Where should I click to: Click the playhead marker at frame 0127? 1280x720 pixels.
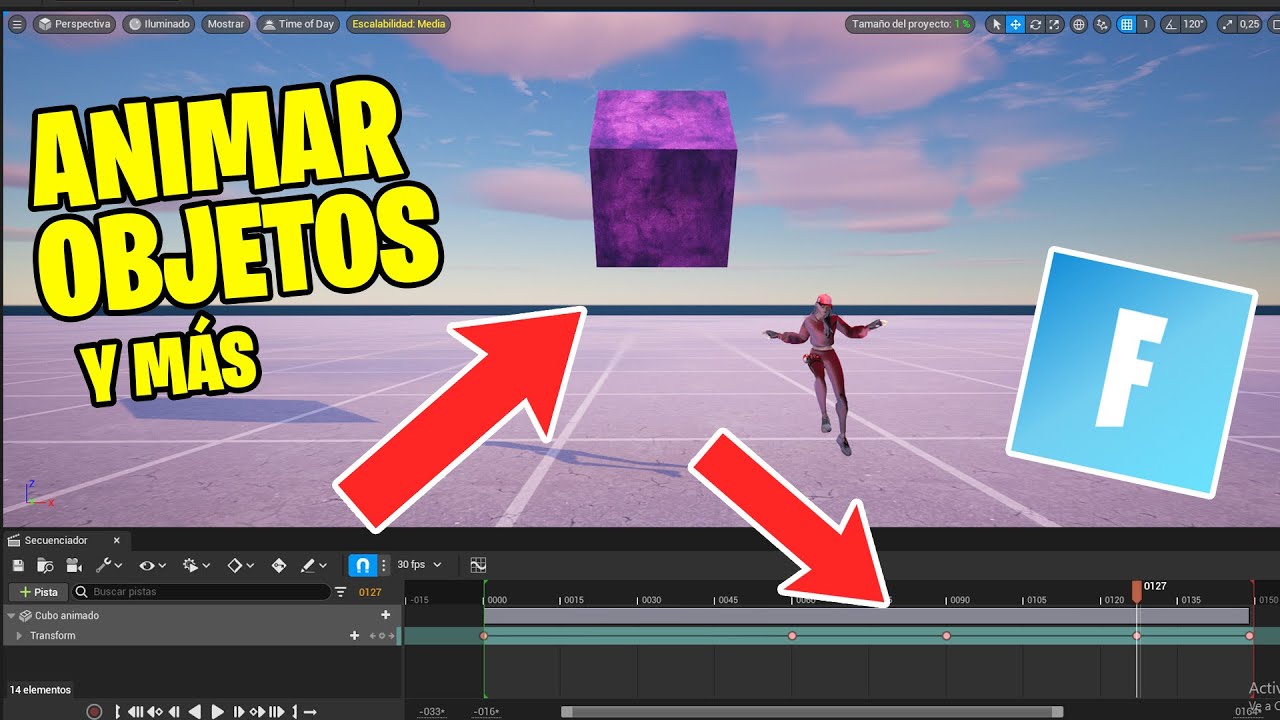click(1137, 591)
